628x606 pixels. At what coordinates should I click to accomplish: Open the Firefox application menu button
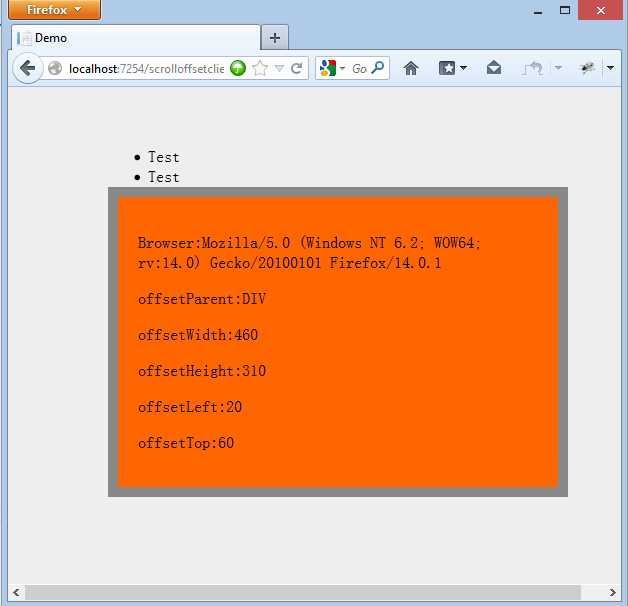click(54, 9)
